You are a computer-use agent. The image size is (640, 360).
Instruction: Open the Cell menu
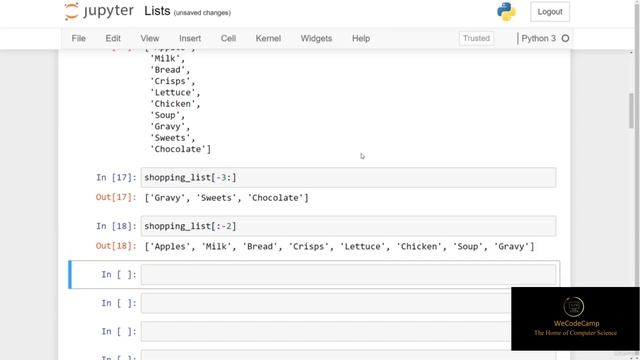click(228, 38)
